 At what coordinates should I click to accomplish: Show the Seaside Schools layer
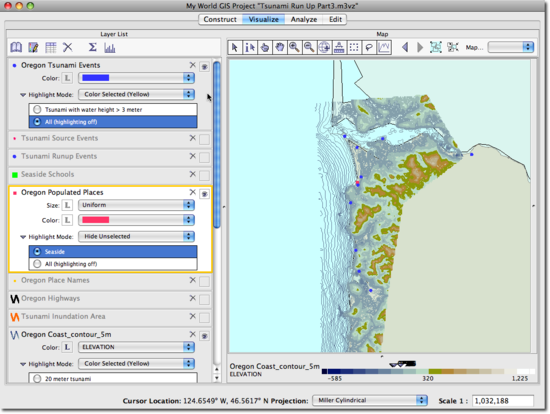tap(204, 175)
